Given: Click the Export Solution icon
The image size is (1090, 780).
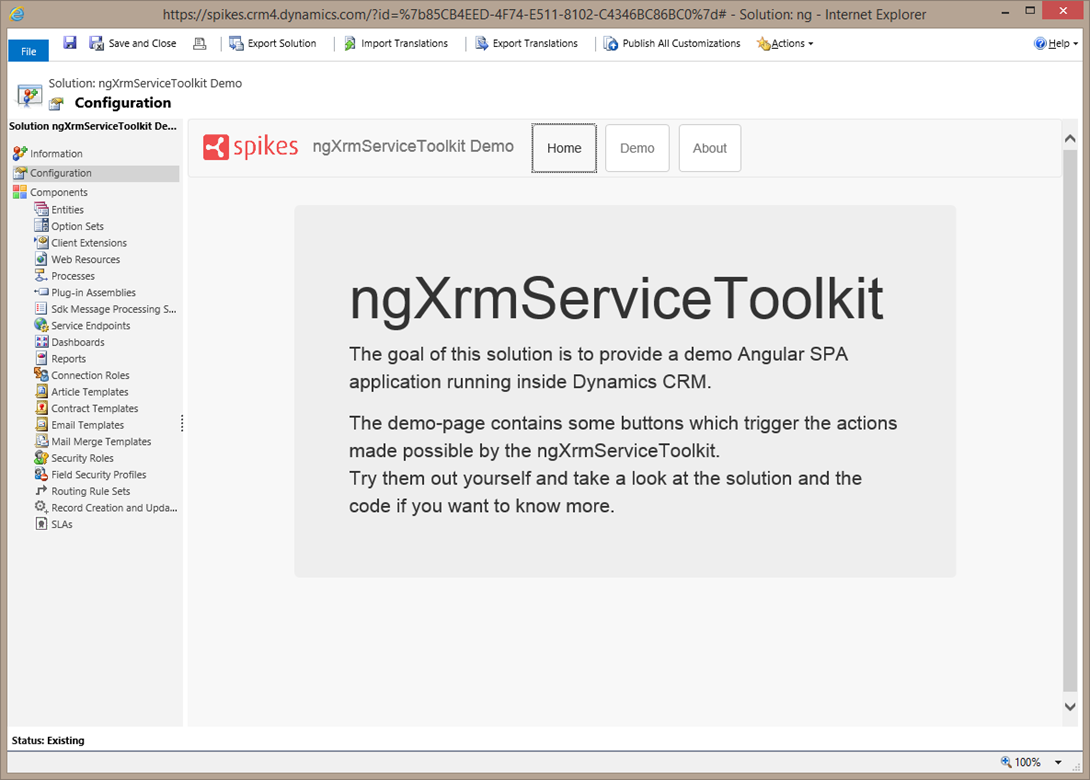Looking at the screenshot, I should 236,43.
